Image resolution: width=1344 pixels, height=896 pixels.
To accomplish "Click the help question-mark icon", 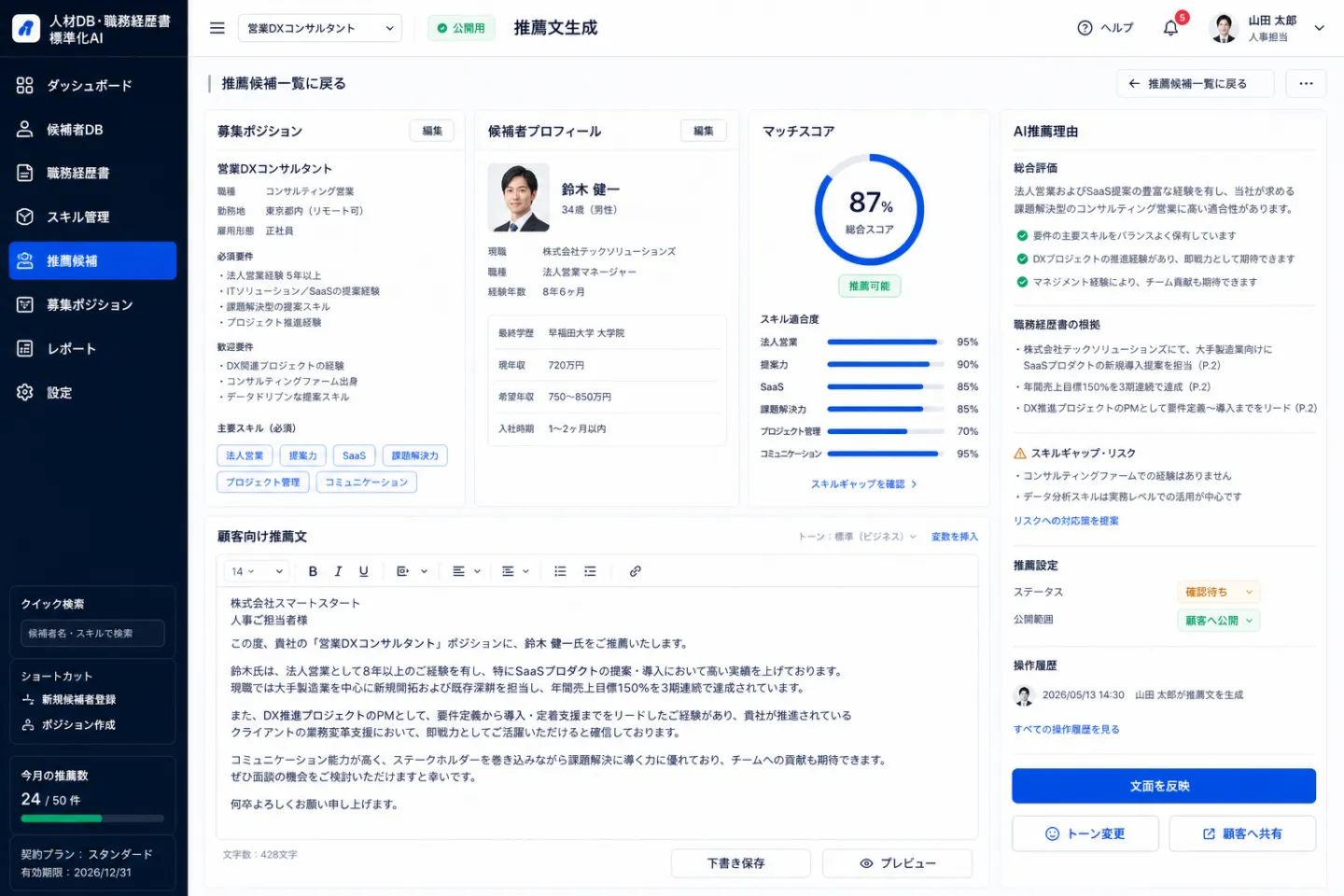I will pyautogui.click(x=1085, y=28).
